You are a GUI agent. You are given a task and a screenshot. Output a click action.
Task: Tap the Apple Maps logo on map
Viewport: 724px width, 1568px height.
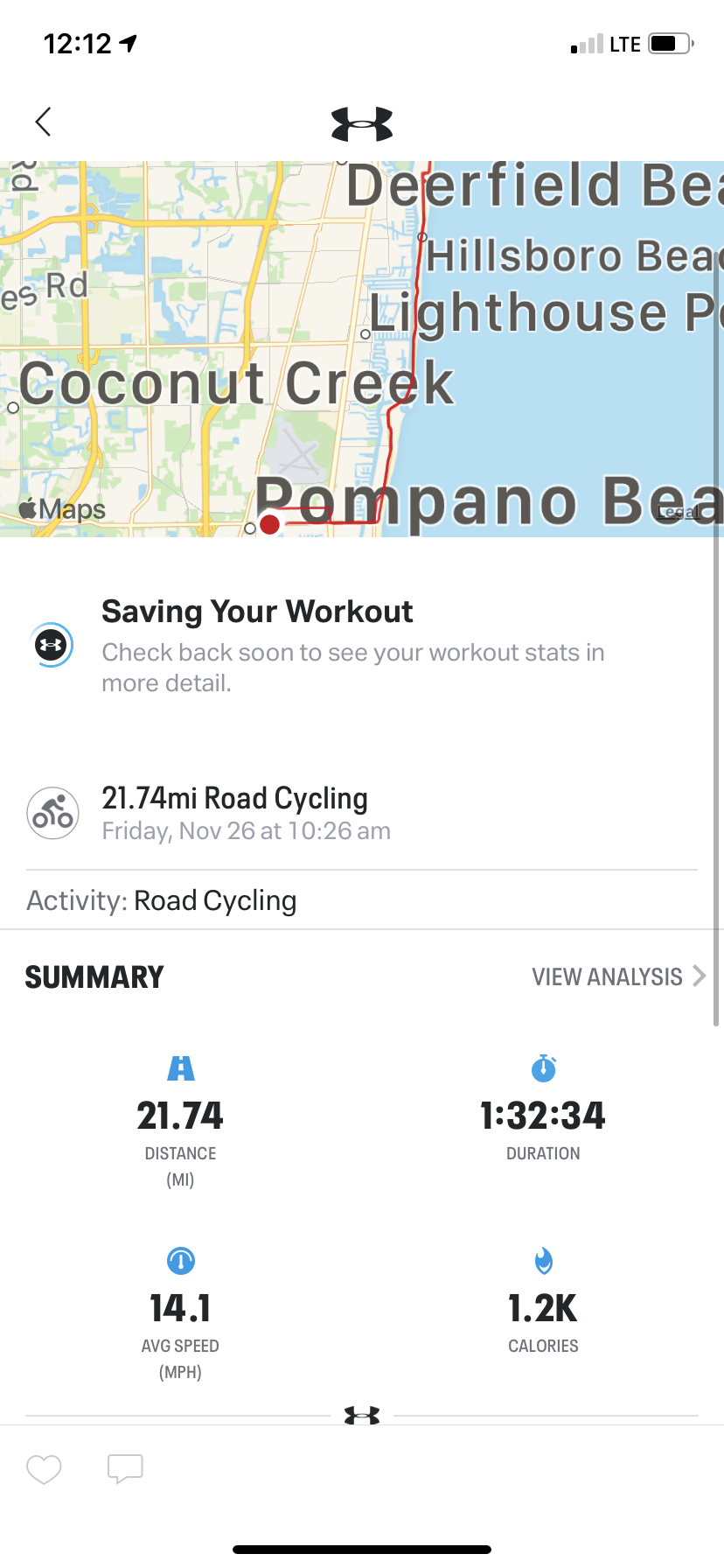pyautogui.click(x=62, y=508)
